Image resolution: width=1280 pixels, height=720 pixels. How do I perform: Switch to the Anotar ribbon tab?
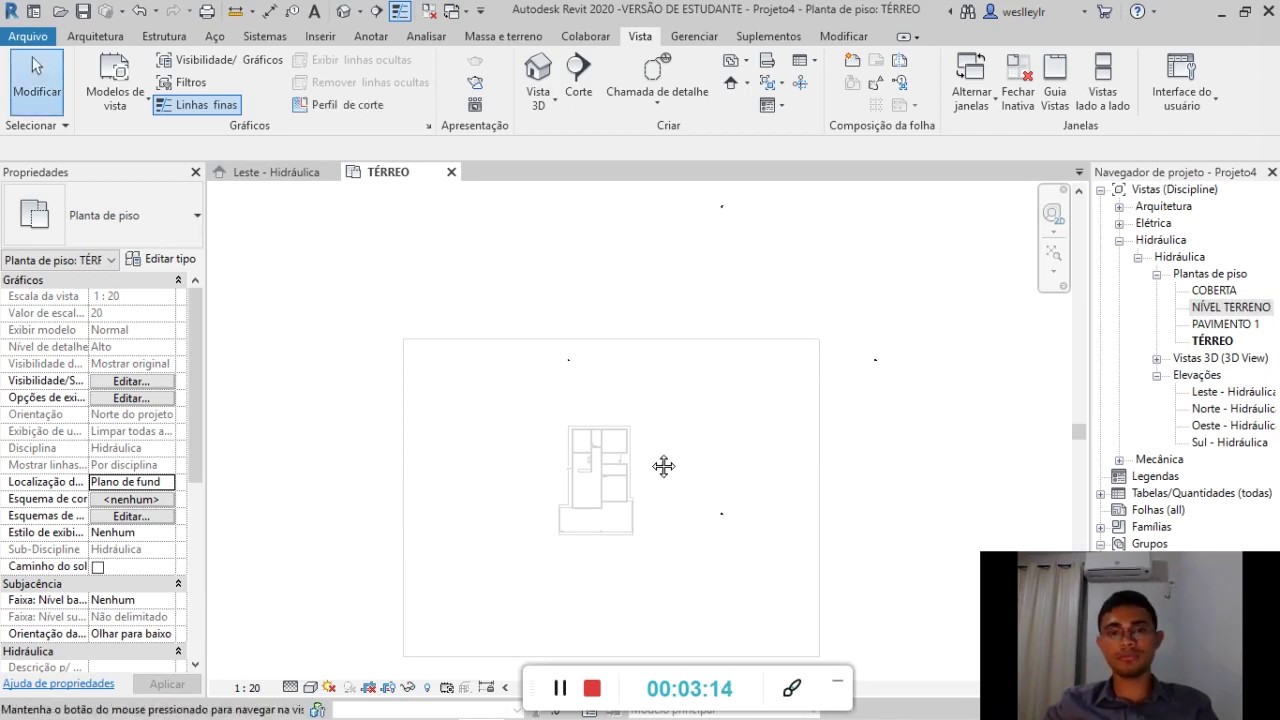point(371,36)
